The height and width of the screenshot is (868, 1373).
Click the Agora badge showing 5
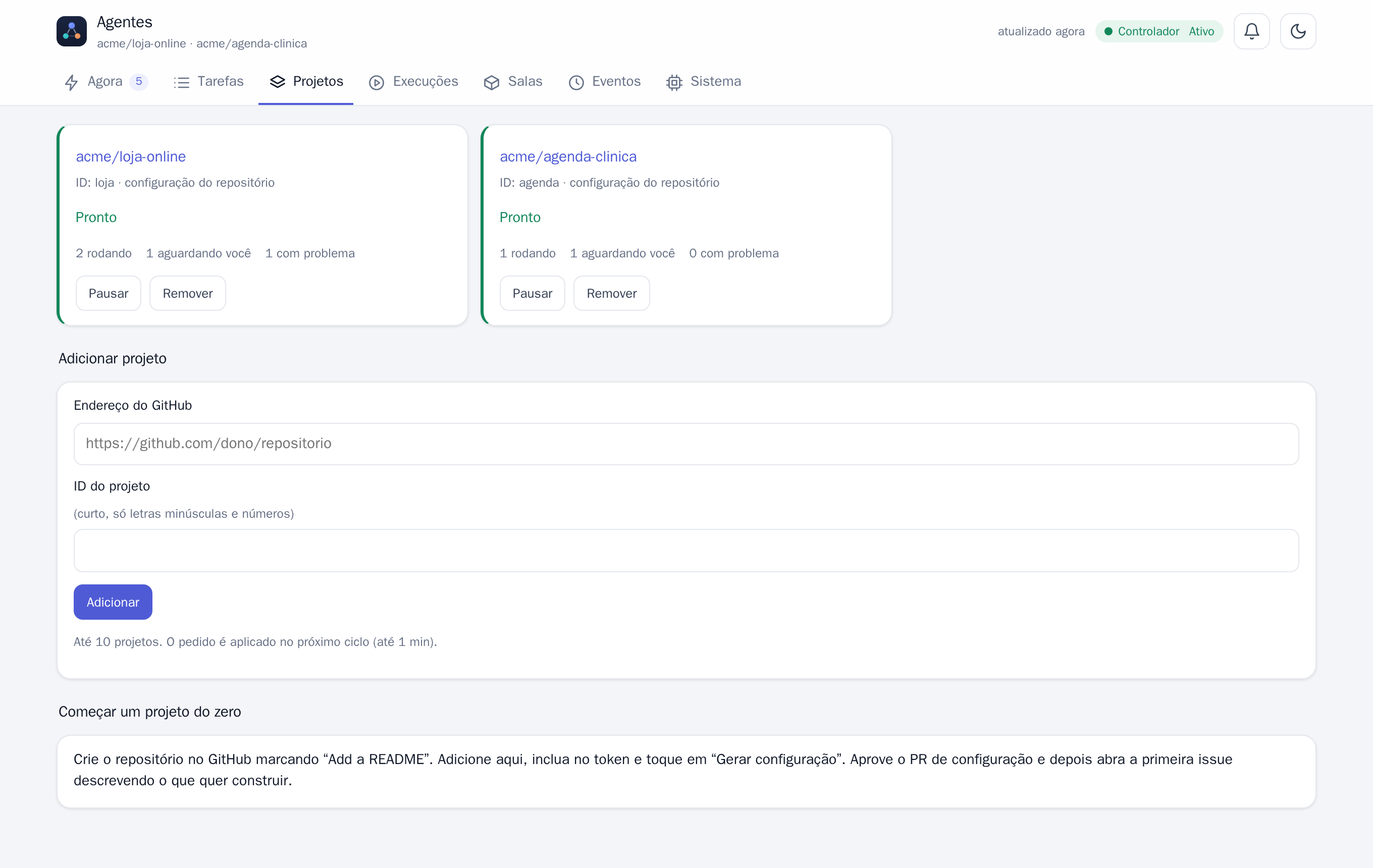[138, 81]
